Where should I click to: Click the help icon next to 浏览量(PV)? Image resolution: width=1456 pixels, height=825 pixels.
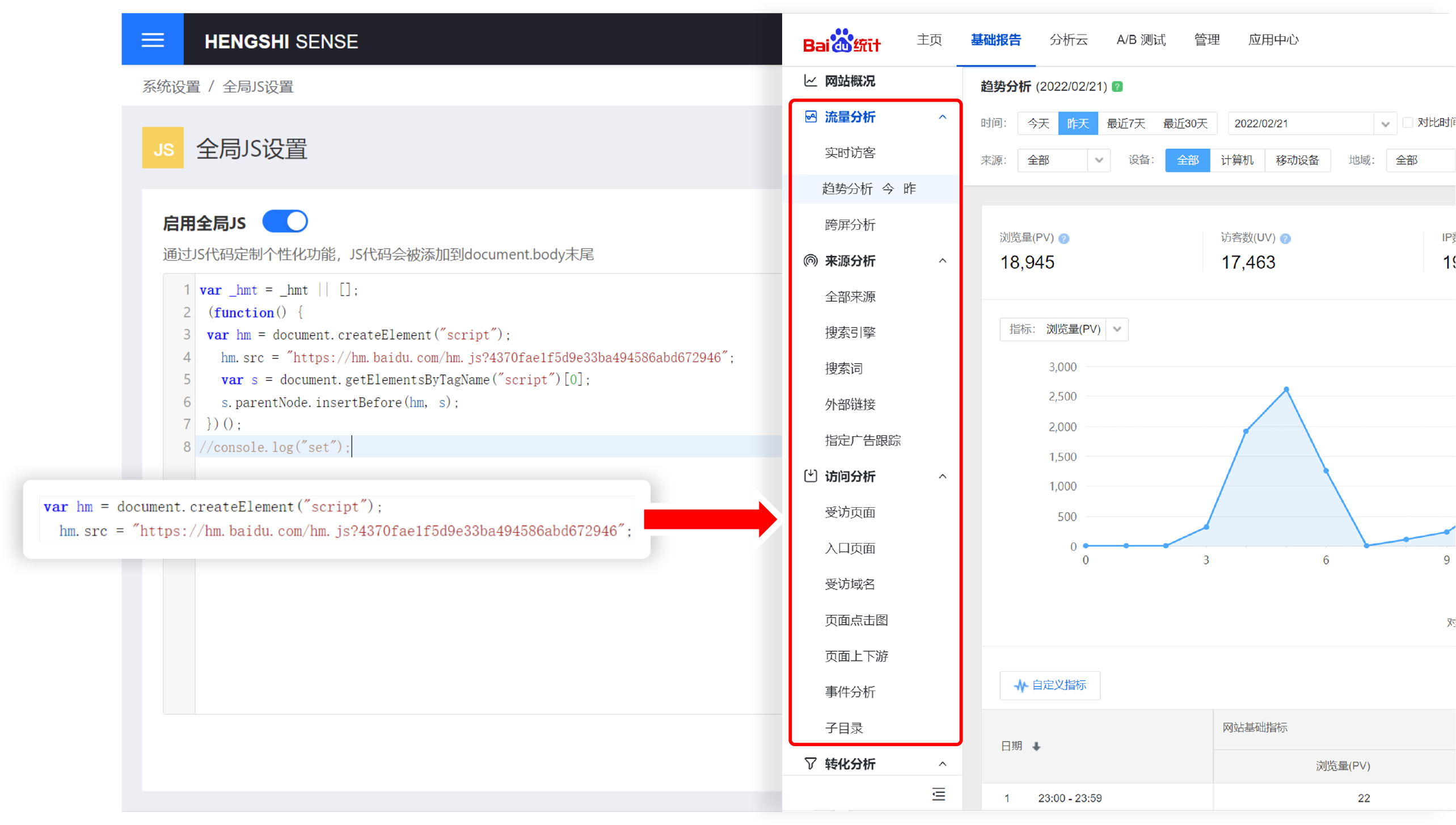[1064, 238]
